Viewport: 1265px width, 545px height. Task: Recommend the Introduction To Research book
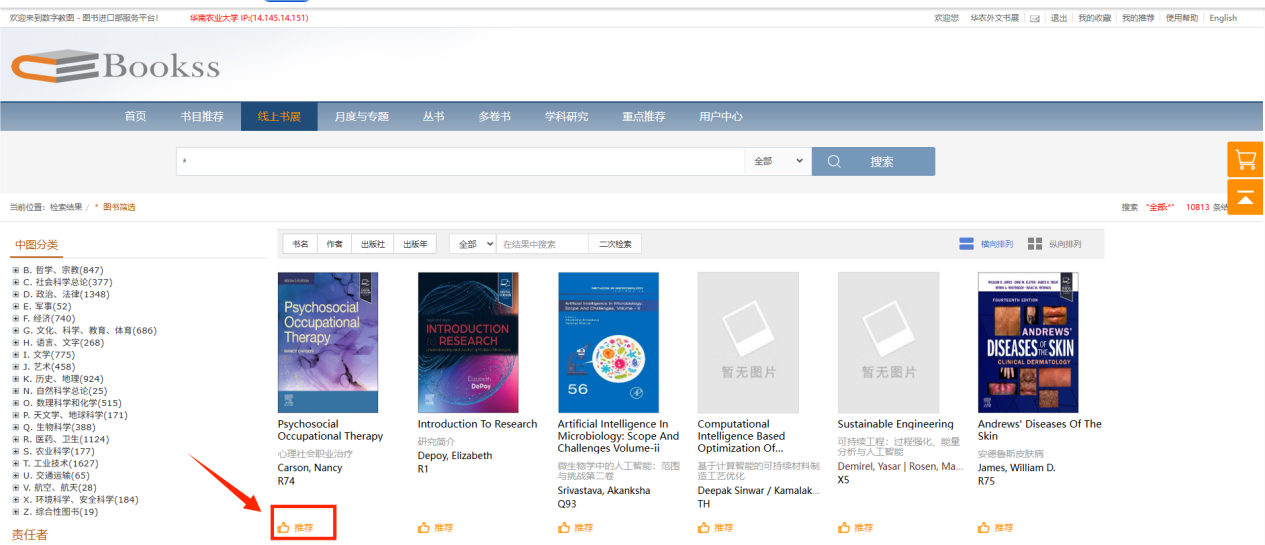[x=436, y=527]
